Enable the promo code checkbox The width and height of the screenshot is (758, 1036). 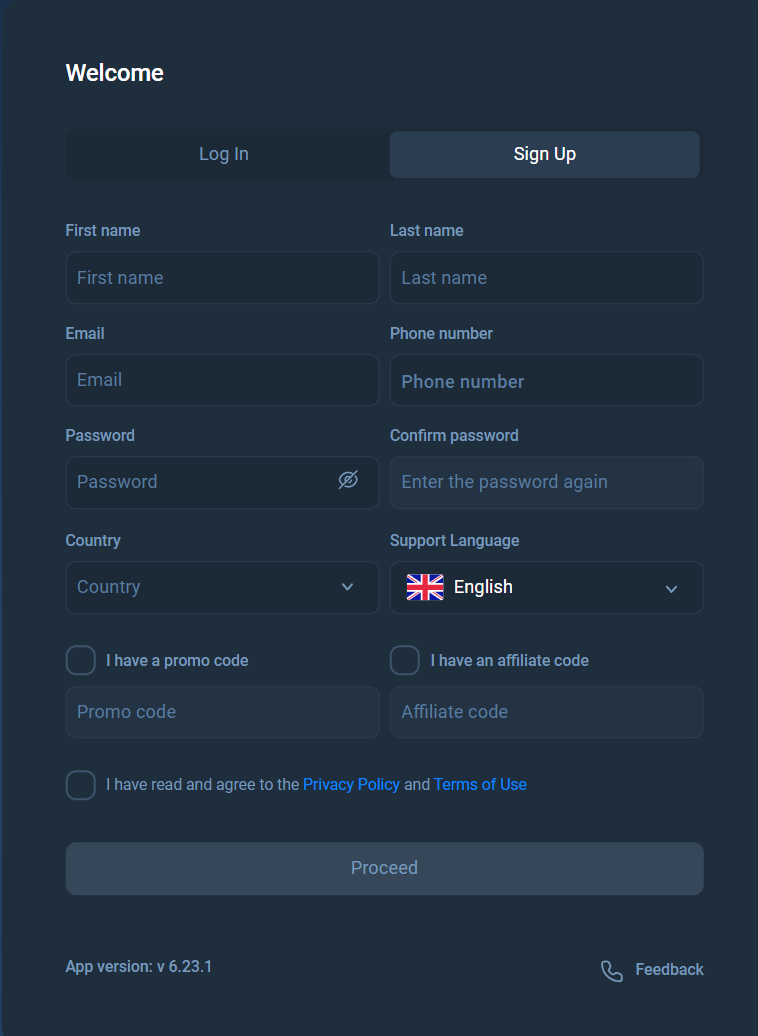tap(81, 660)
